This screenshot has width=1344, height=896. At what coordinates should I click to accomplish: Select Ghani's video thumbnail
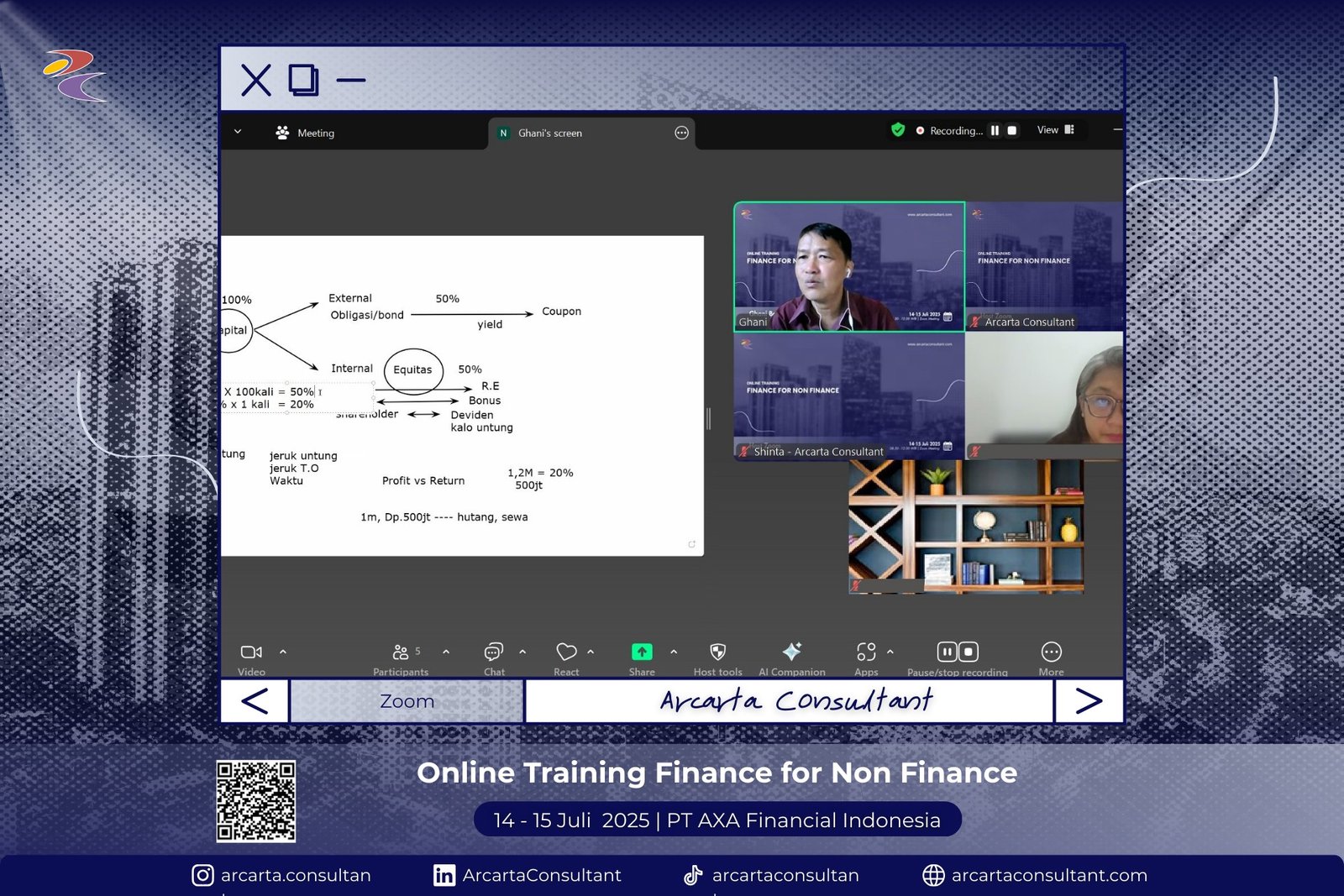click(848, 266)
